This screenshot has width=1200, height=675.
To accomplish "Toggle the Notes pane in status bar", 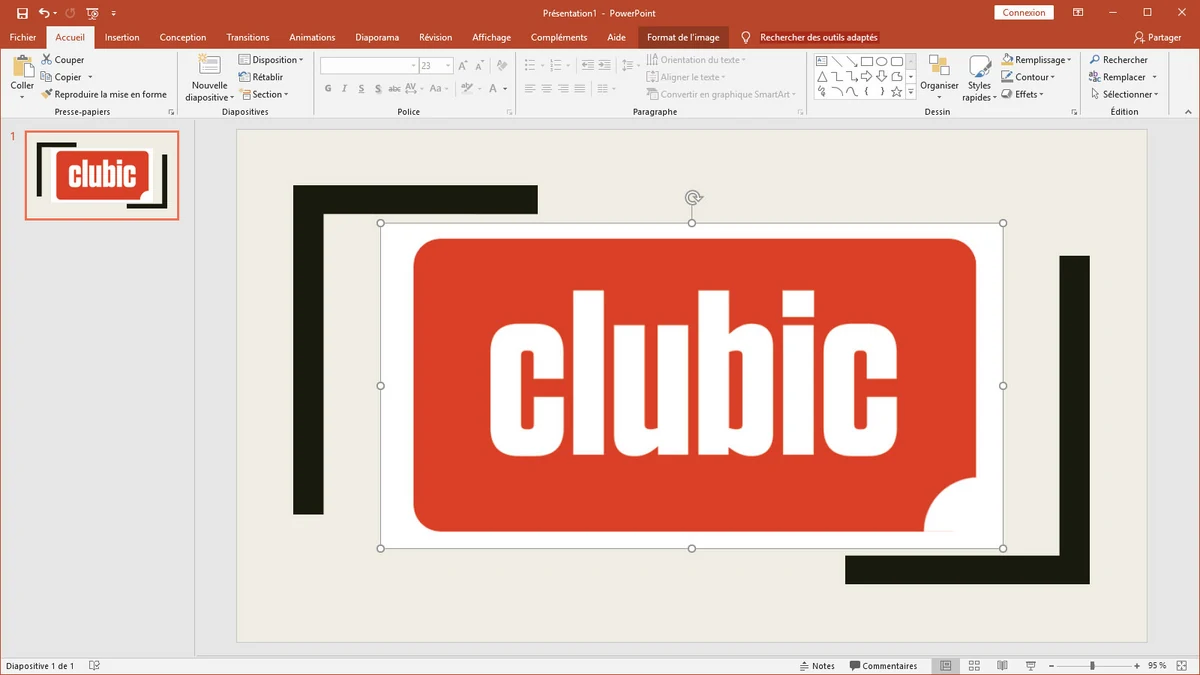I will click(817, 666).
